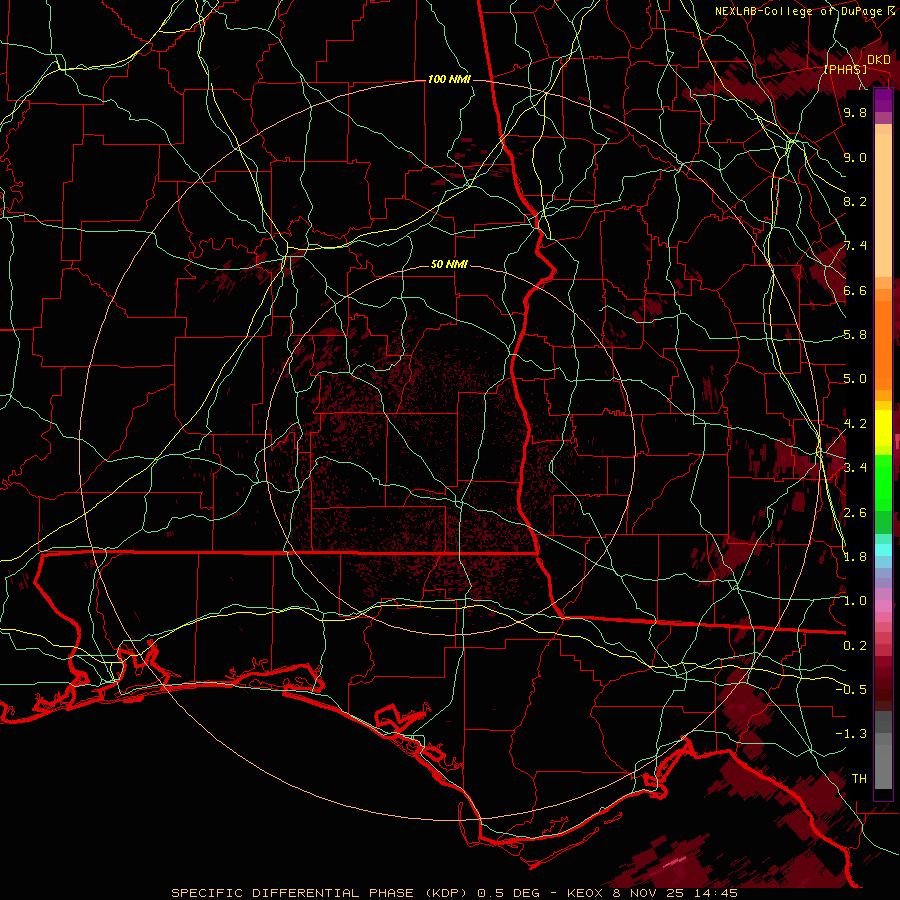Click the 6.6 value on the color scale
The image size is (900, 900).
(x=855, y=290)
